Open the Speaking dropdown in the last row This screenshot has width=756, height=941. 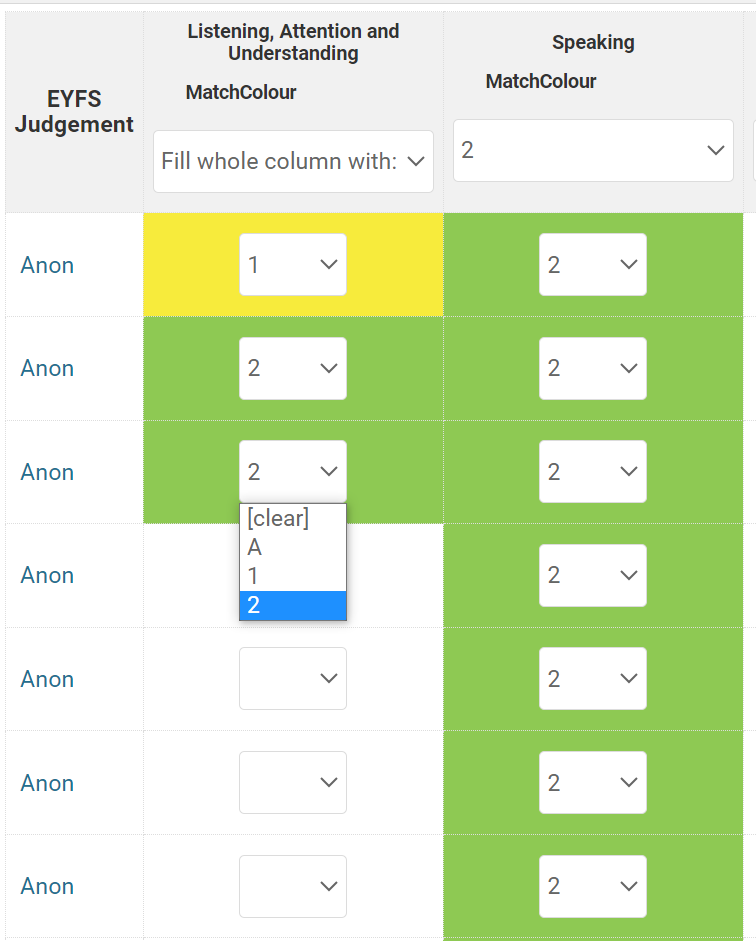tap(593, 886)
